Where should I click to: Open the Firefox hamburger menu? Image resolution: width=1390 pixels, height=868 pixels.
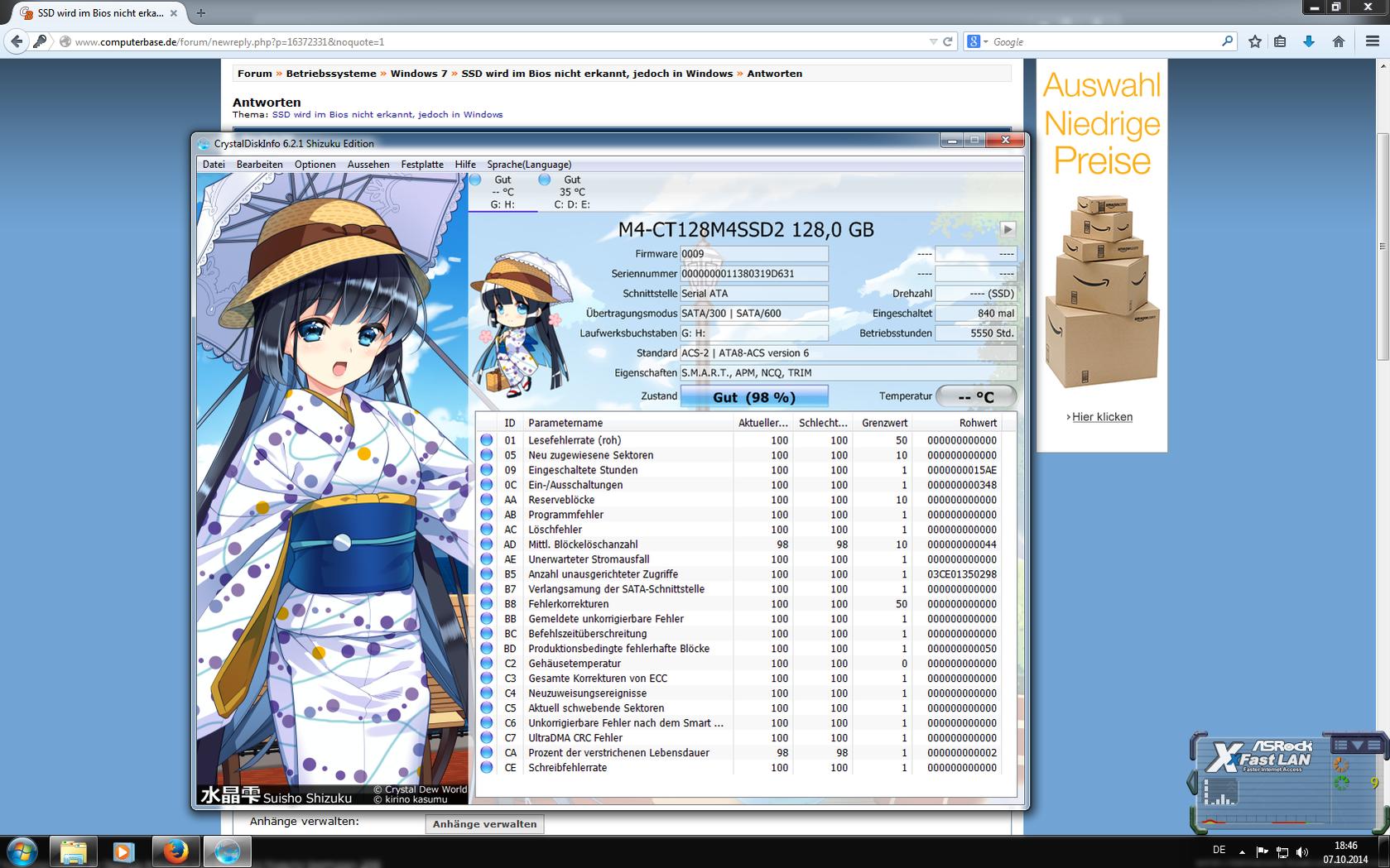click(1372, 41)
